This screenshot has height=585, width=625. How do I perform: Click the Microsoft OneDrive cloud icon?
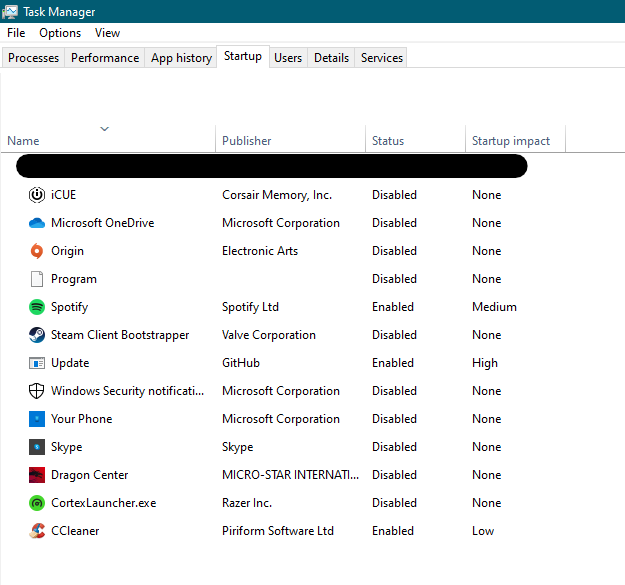point(37,223)
